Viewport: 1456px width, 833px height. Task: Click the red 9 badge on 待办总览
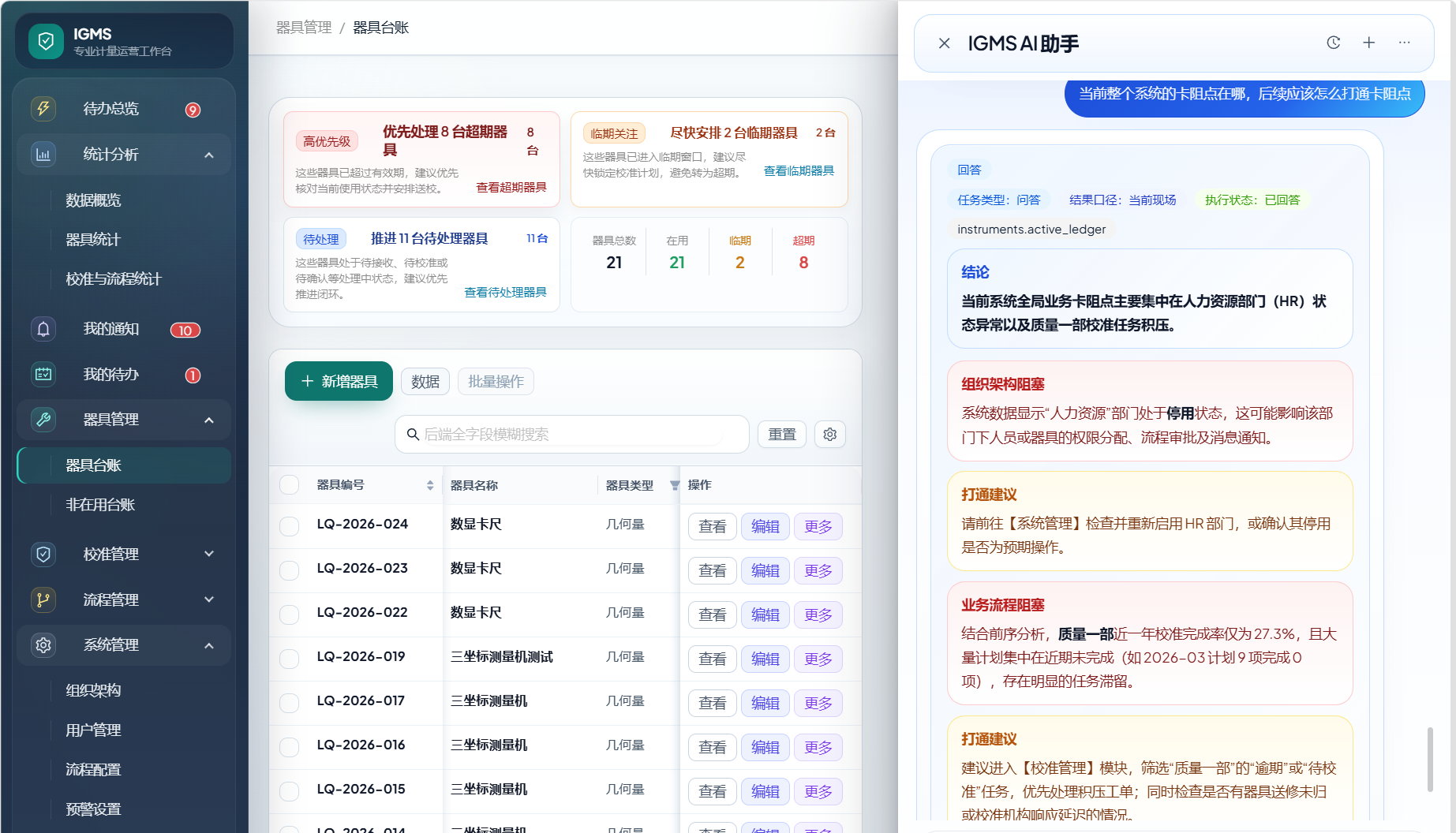[x=193, y=110]
